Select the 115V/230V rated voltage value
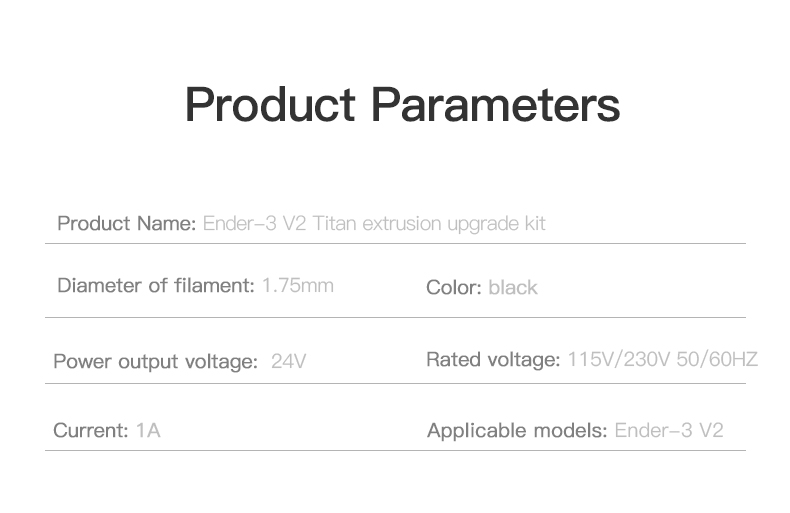 [x=617, y=359]
